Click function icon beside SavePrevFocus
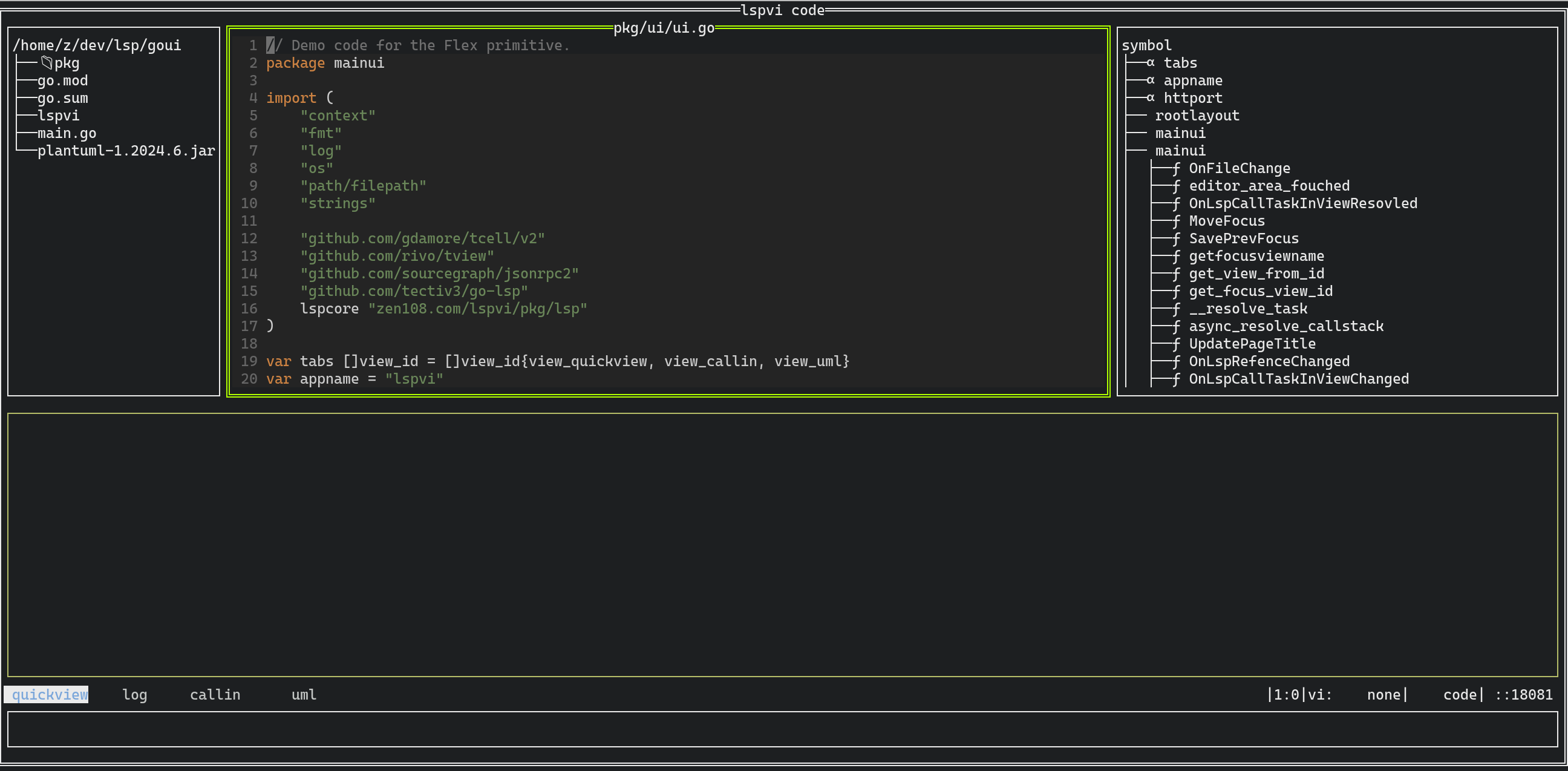 [x=1176, y=239]
